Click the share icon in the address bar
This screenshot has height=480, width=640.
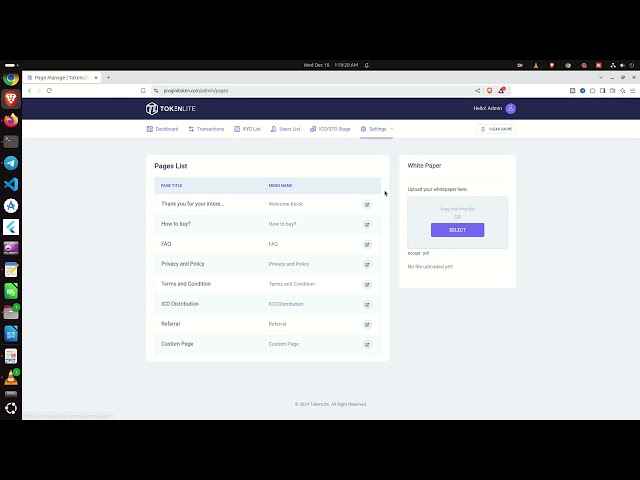pos(478,91)
